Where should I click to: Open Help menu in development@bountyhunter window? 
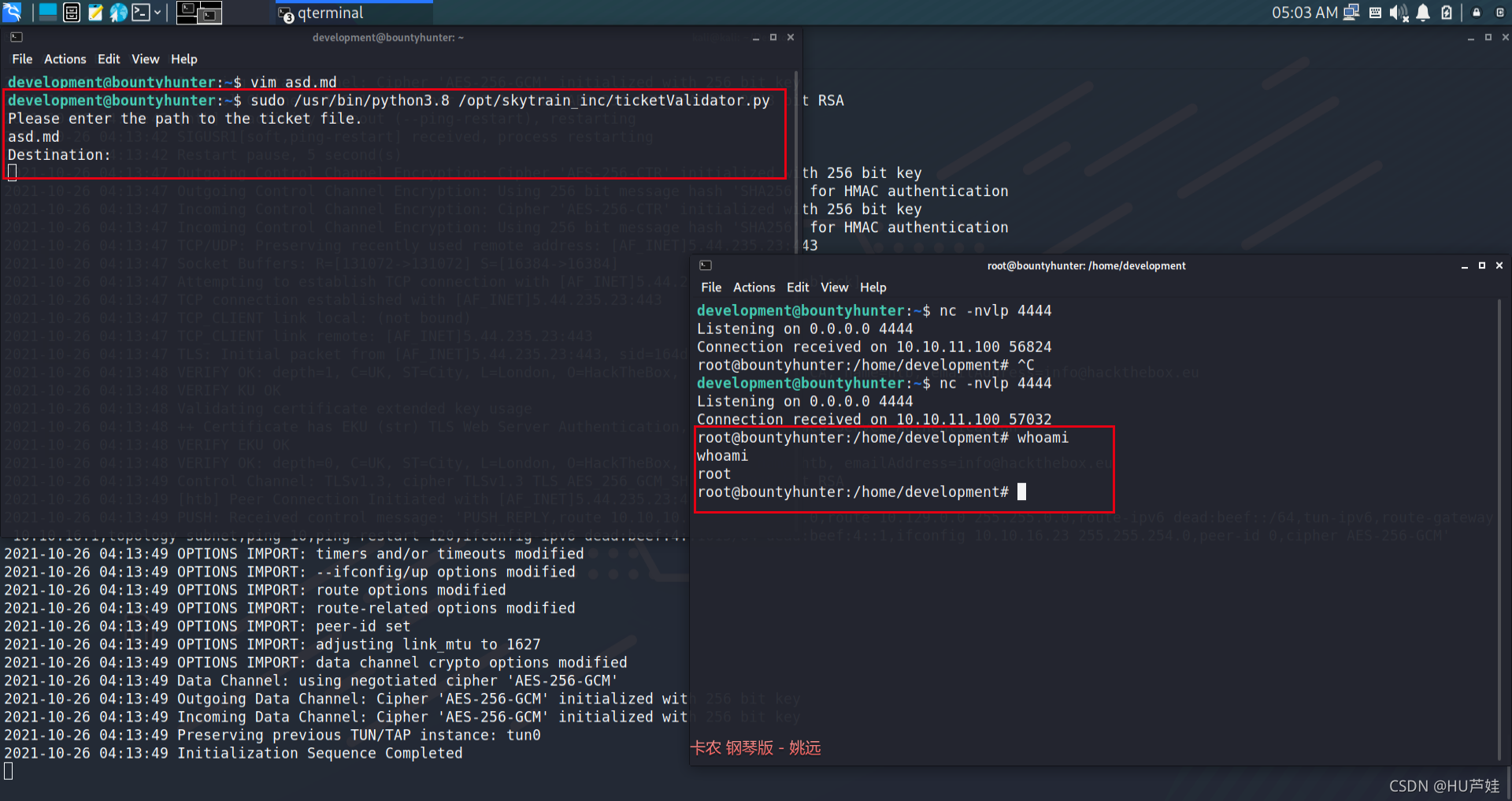click(184, 59)
